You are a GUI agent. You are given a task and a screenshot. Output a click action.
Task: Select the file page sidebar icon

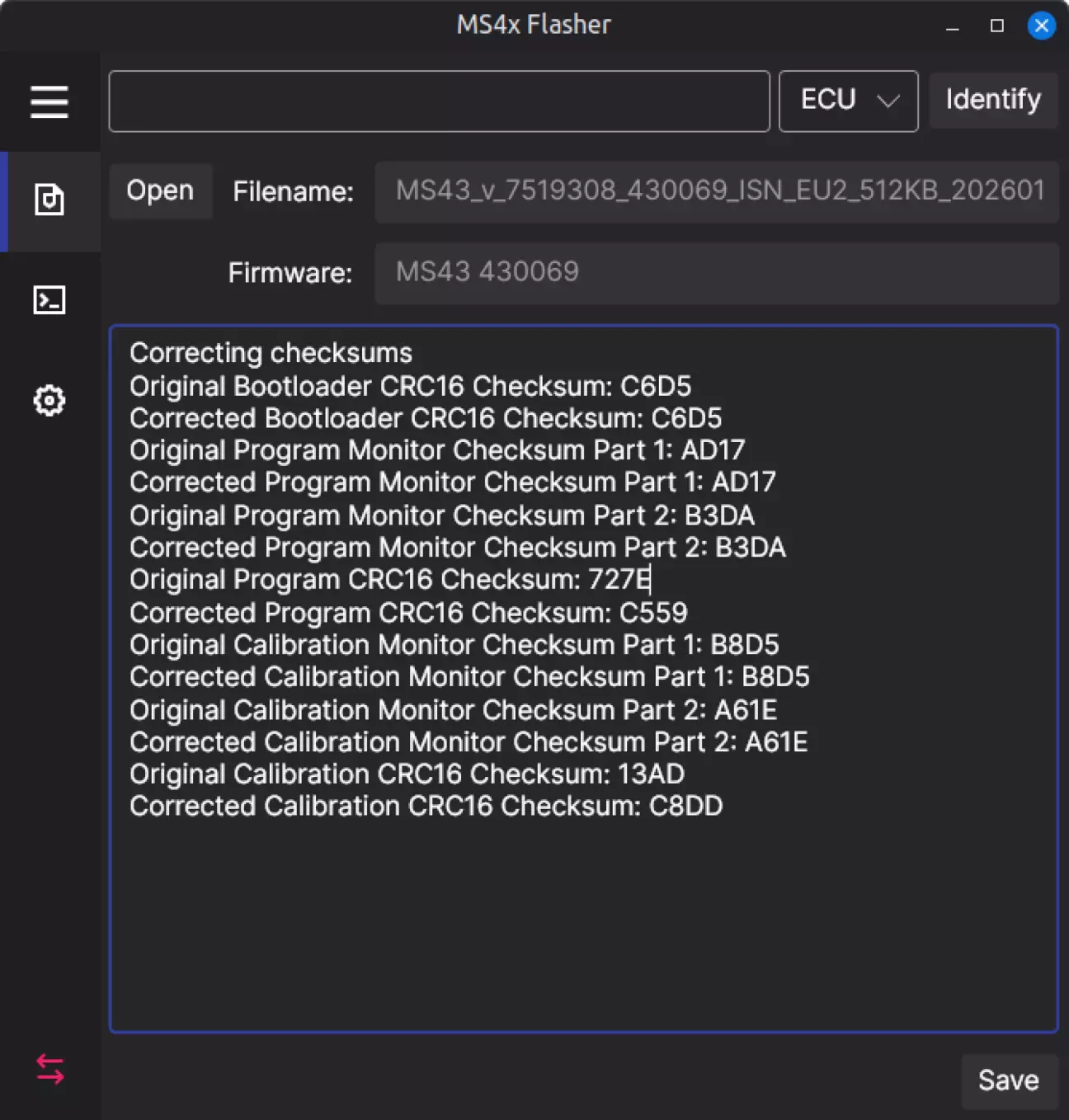point(49,200)
